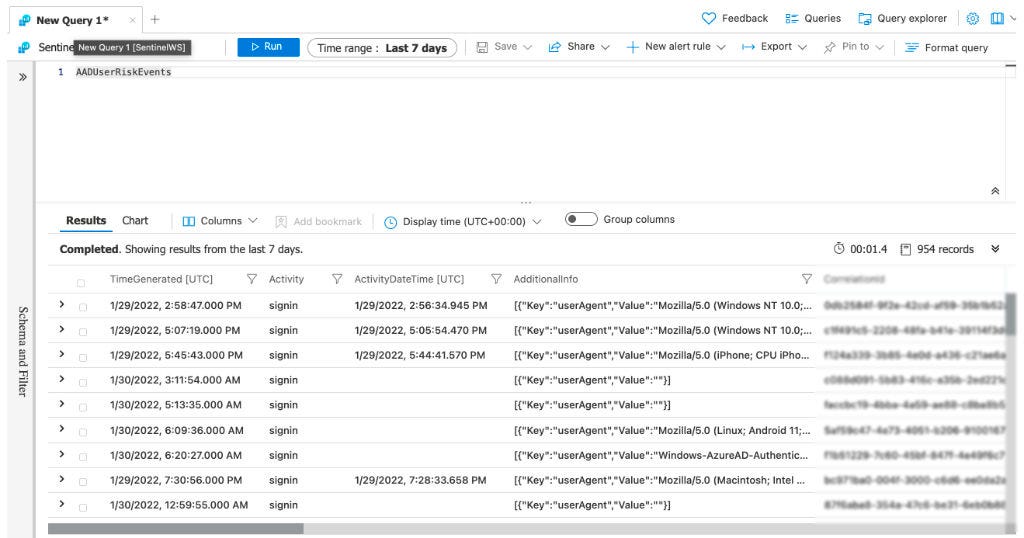The height and width of the screenshot is (538, 1024).
Task: Click the Queries label
Action: tap(822, 18)
